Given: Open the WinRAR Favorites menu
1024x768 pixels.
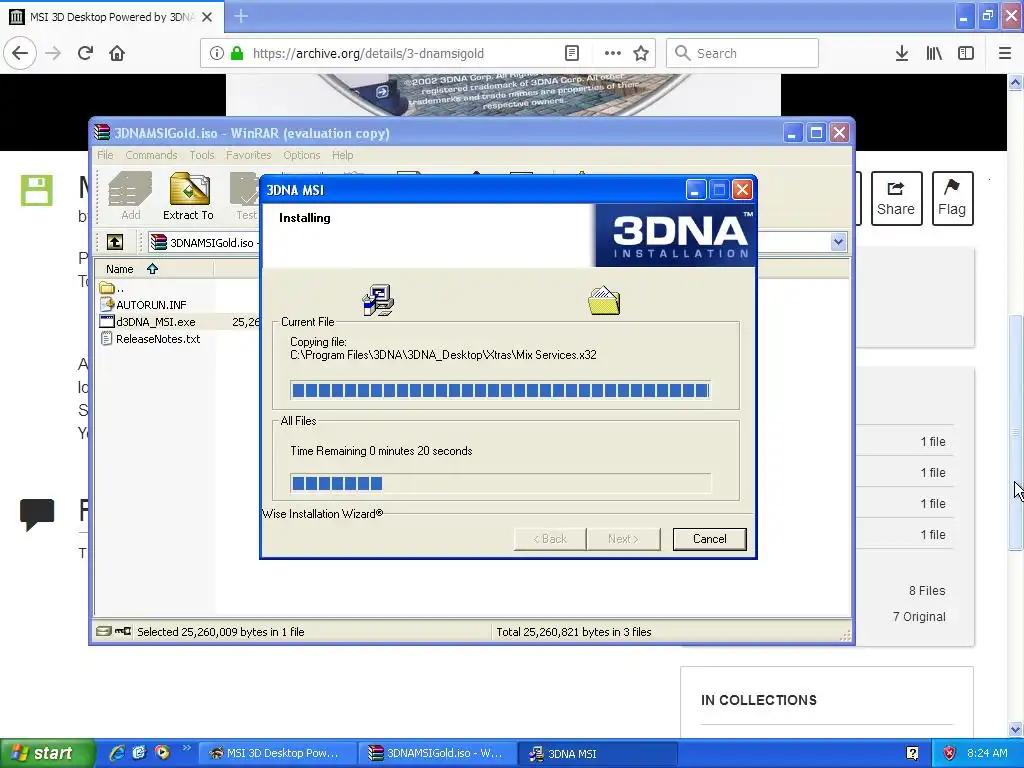Looking at the screenshot, I should pyautogui.click(x=248, y=155).
